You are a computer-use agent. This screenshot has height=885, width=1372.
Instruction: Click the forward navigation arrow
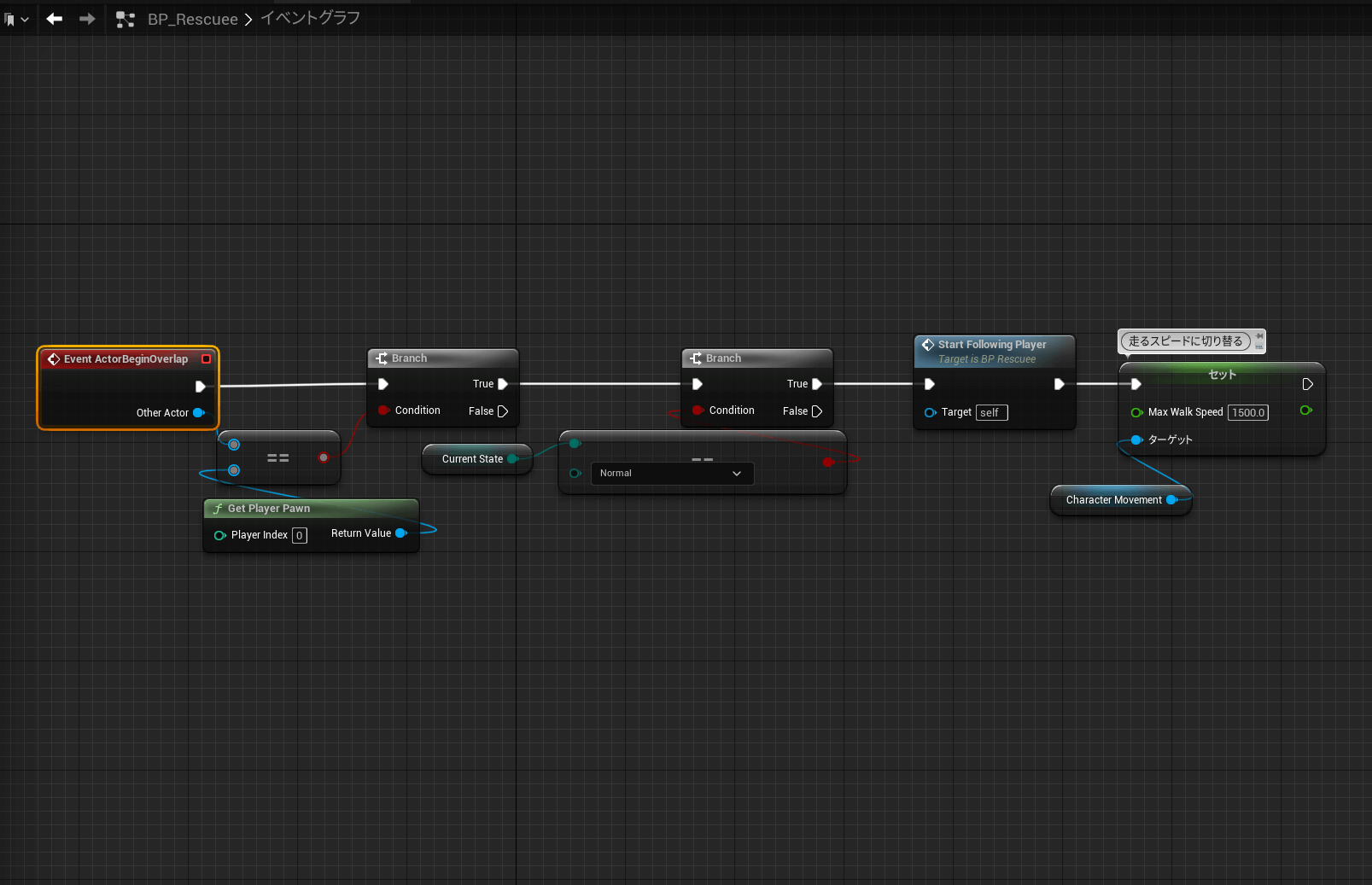pyautogui.click(x=87, y=19)
